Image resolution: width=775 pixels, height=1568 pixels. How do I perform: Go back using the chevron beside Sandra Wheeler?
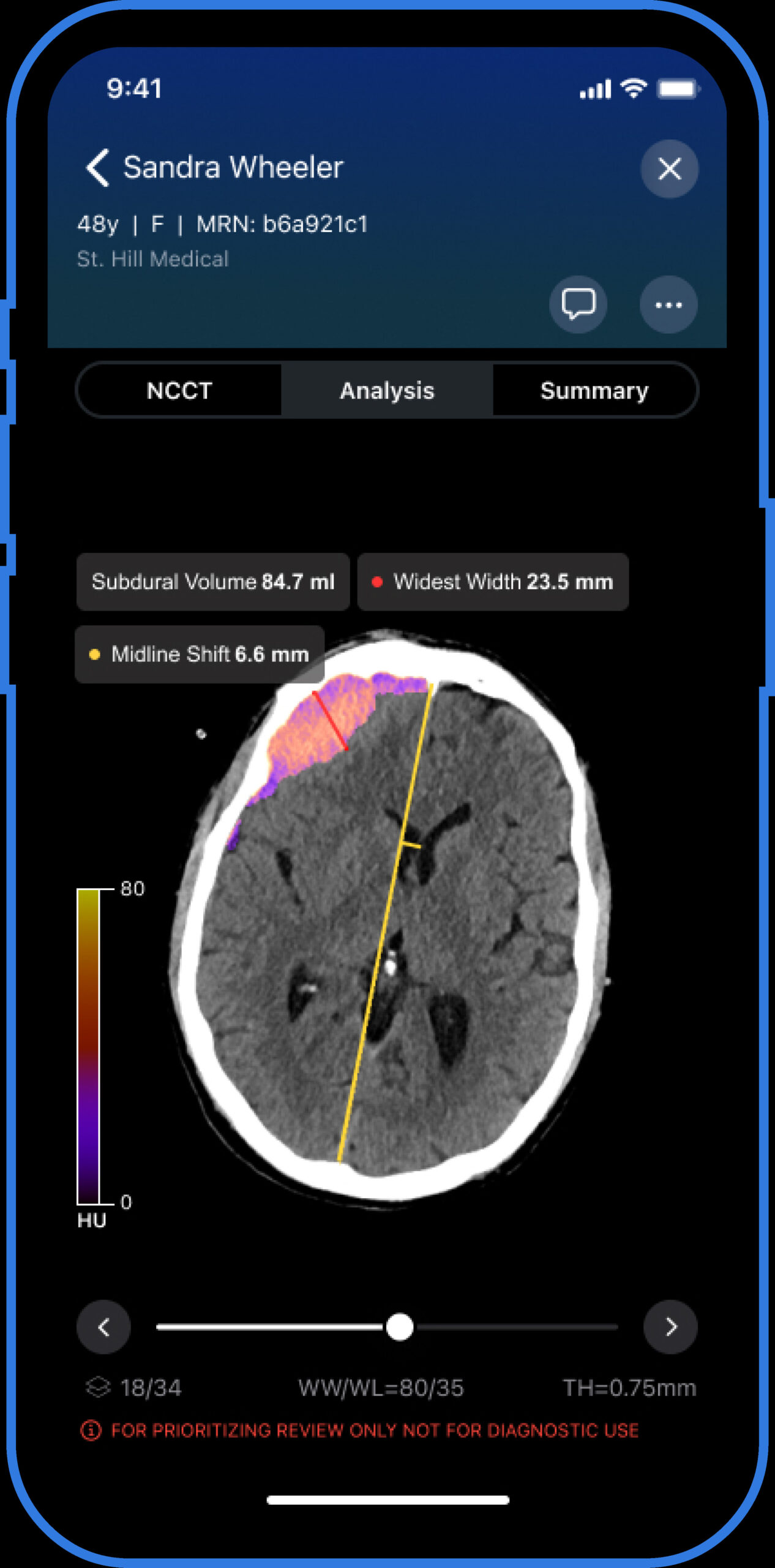tap(98, 167)
